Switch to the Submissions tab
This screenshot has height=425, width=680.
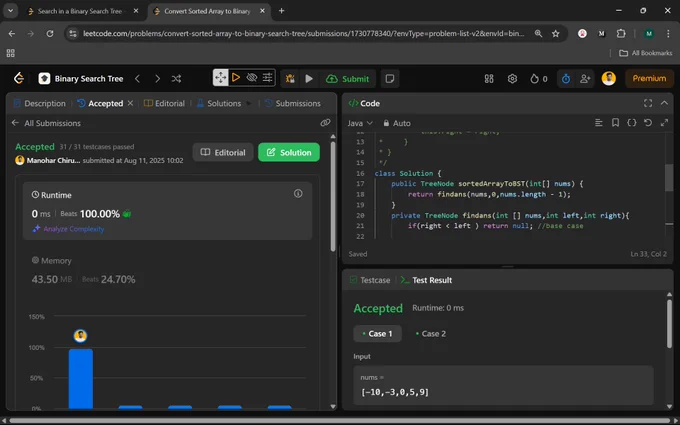[x=293, y=103]
